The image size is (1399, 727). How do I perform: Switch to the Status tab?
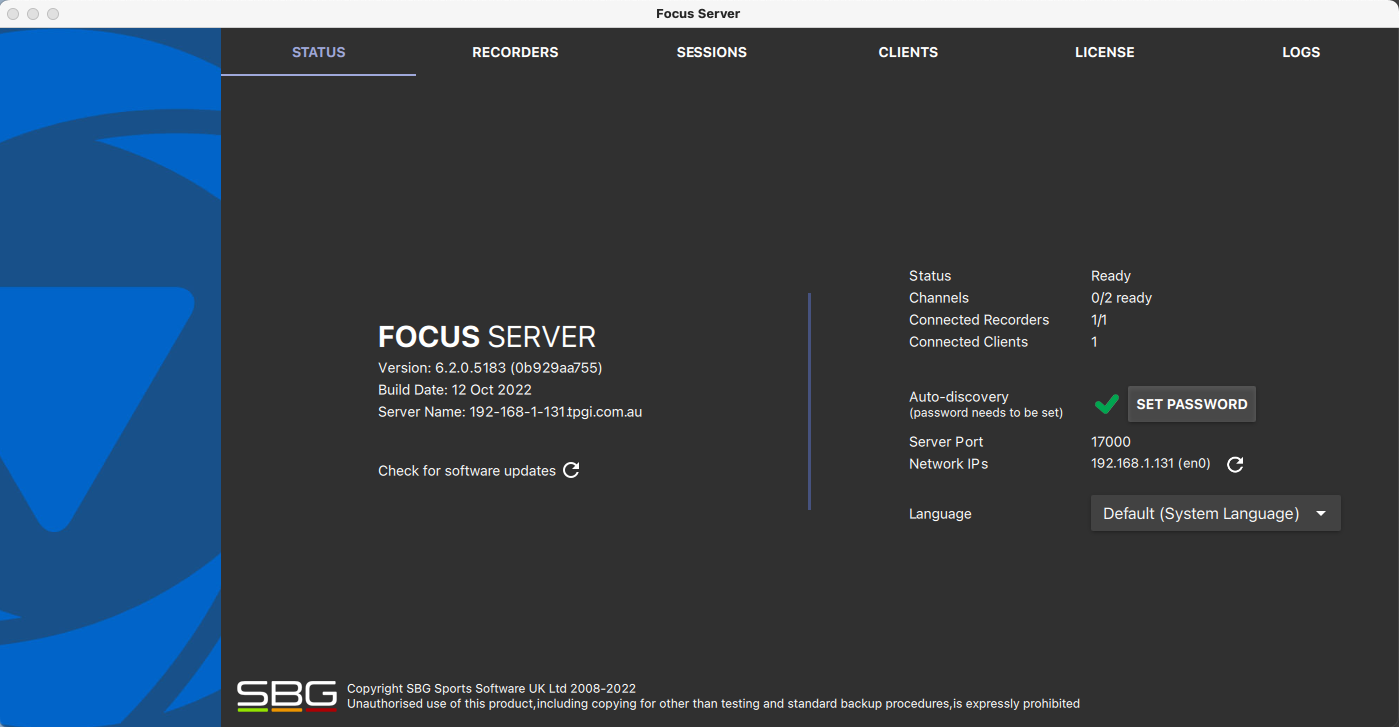tap(318, 52)
